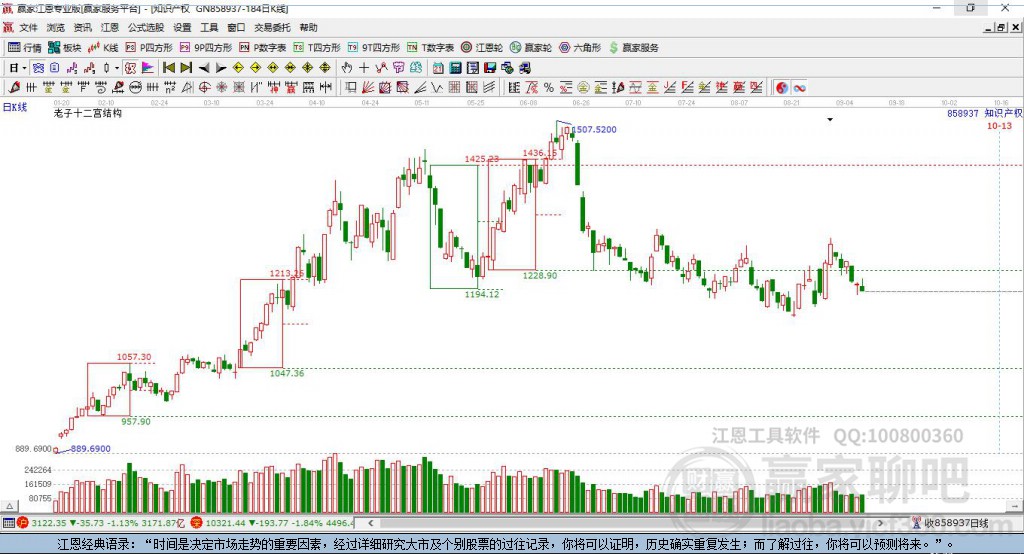The height and width of the screenshot is (554, 1024).
Task: Open the 文件 menu
Action: (28, 27)
